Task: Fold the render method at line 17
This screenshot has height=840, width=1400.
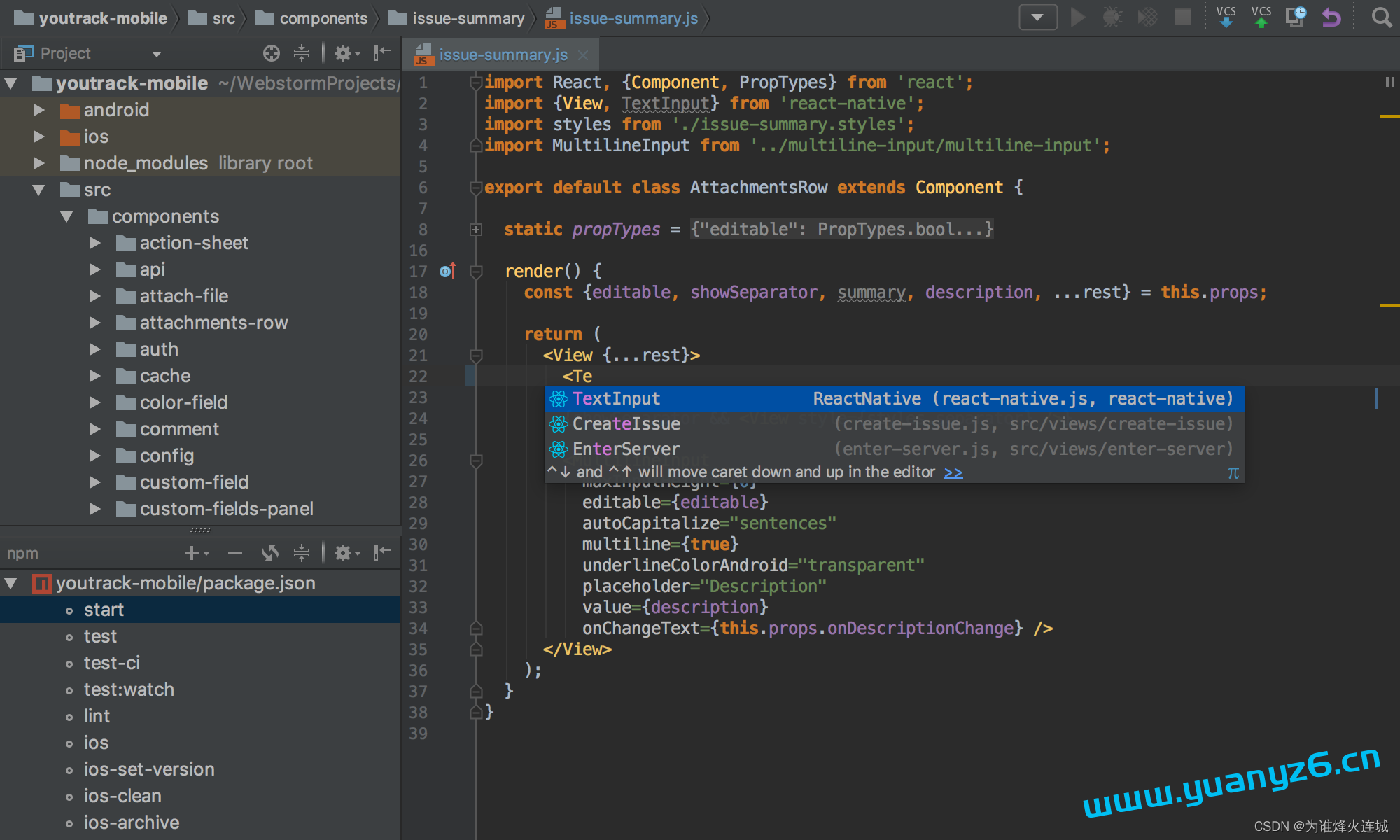Action: pyautogui.click(x=476, y=272)
